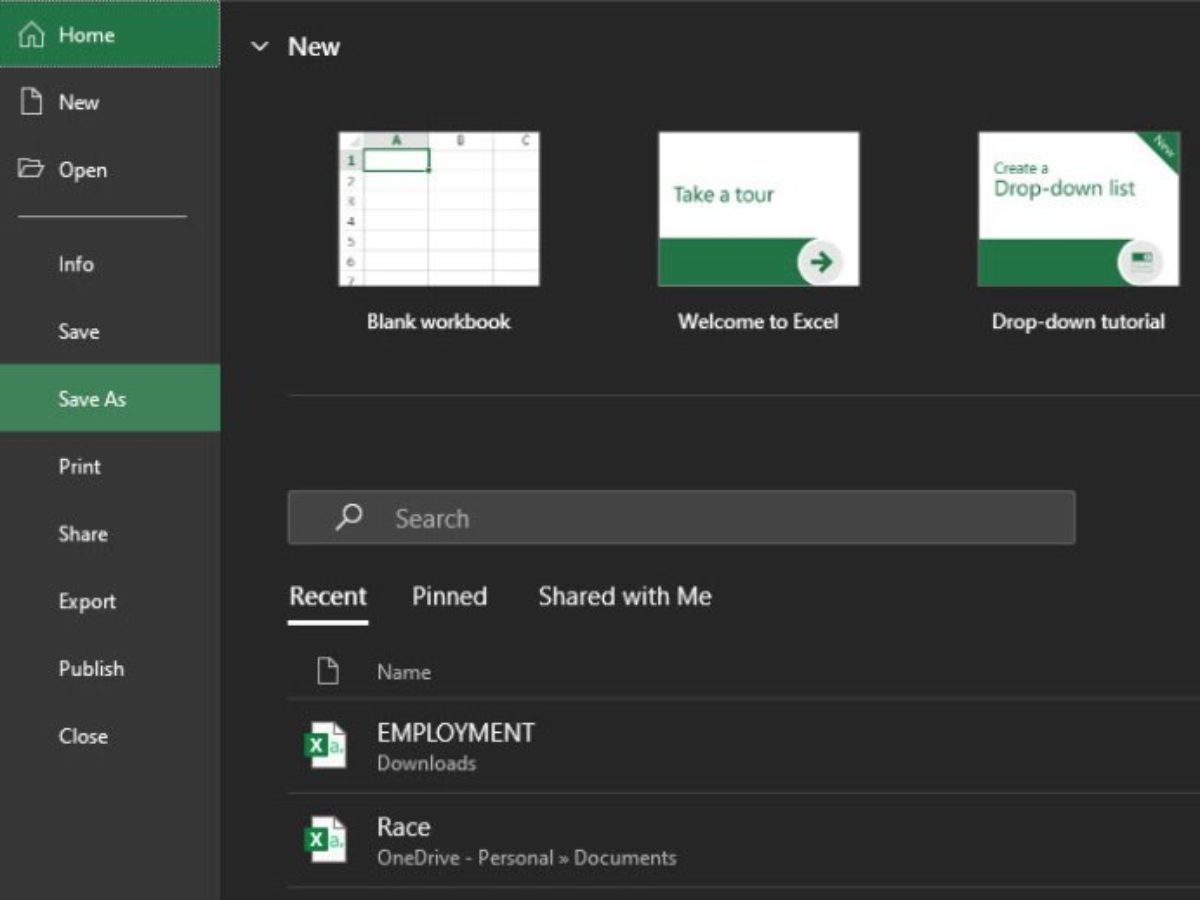Open the Race workbook from recent list

coord(404,828)
